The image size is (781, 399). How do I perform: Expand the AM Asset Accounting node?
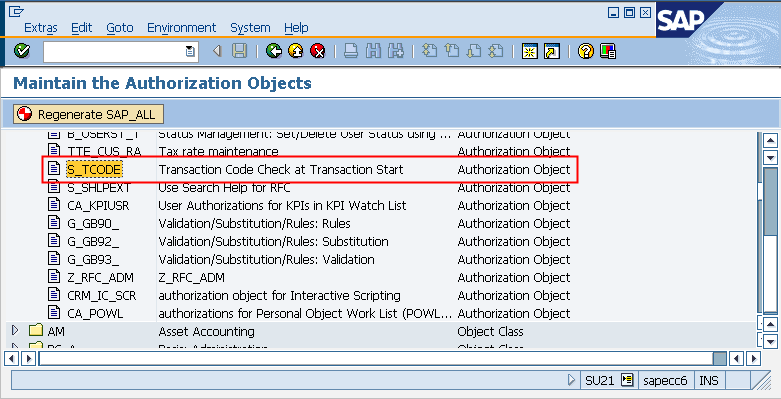[x=14, y=330]
